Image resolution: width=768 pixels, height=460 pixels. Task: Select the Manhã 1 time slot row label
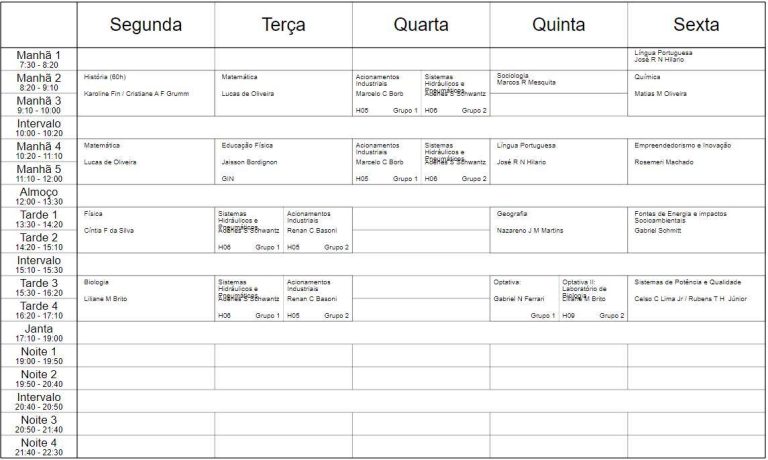tap(39, 59)
